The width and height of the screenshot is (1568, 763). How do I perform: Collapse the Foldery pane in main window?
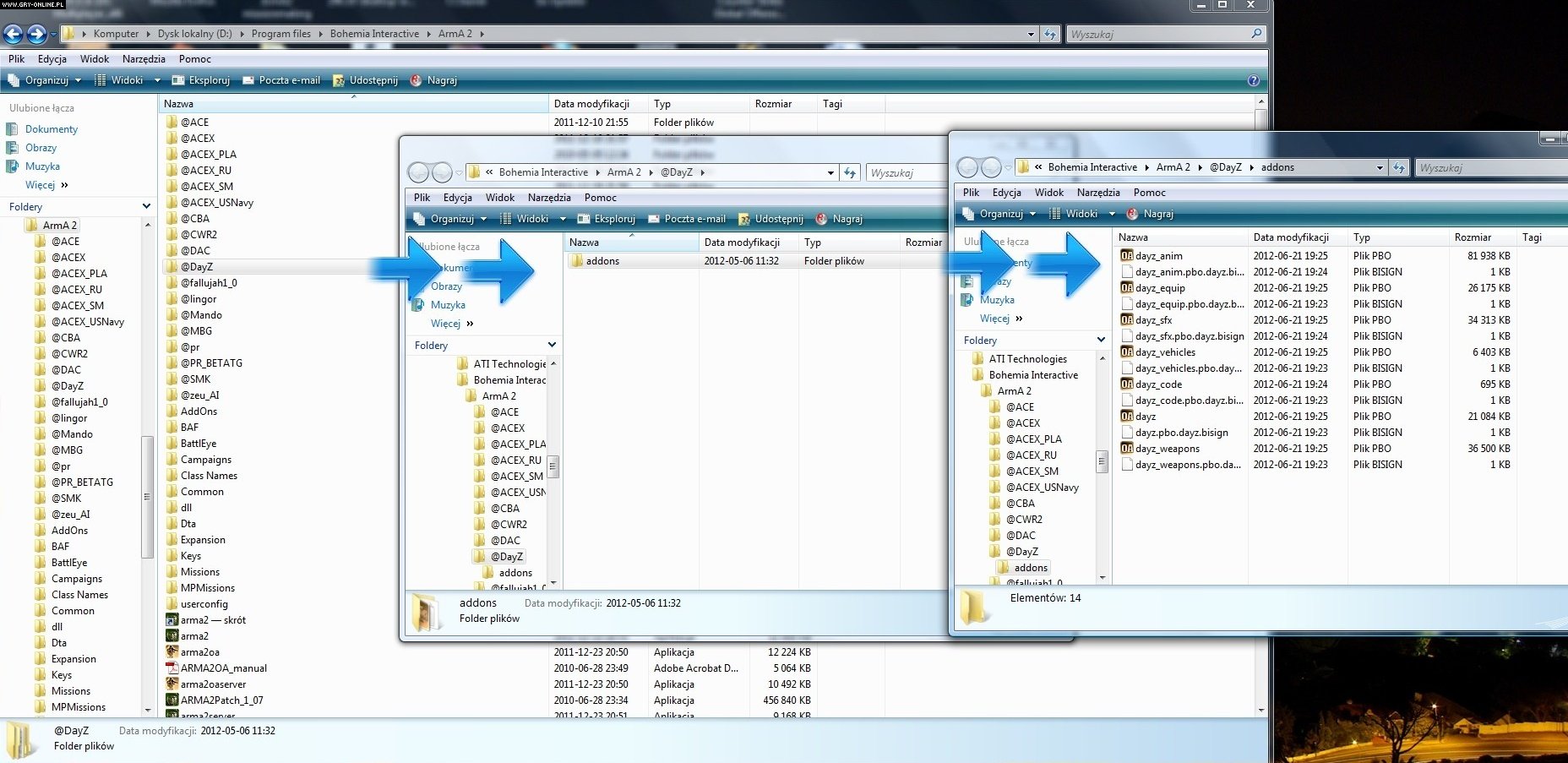pyautogui.click(x=146, y=206)
